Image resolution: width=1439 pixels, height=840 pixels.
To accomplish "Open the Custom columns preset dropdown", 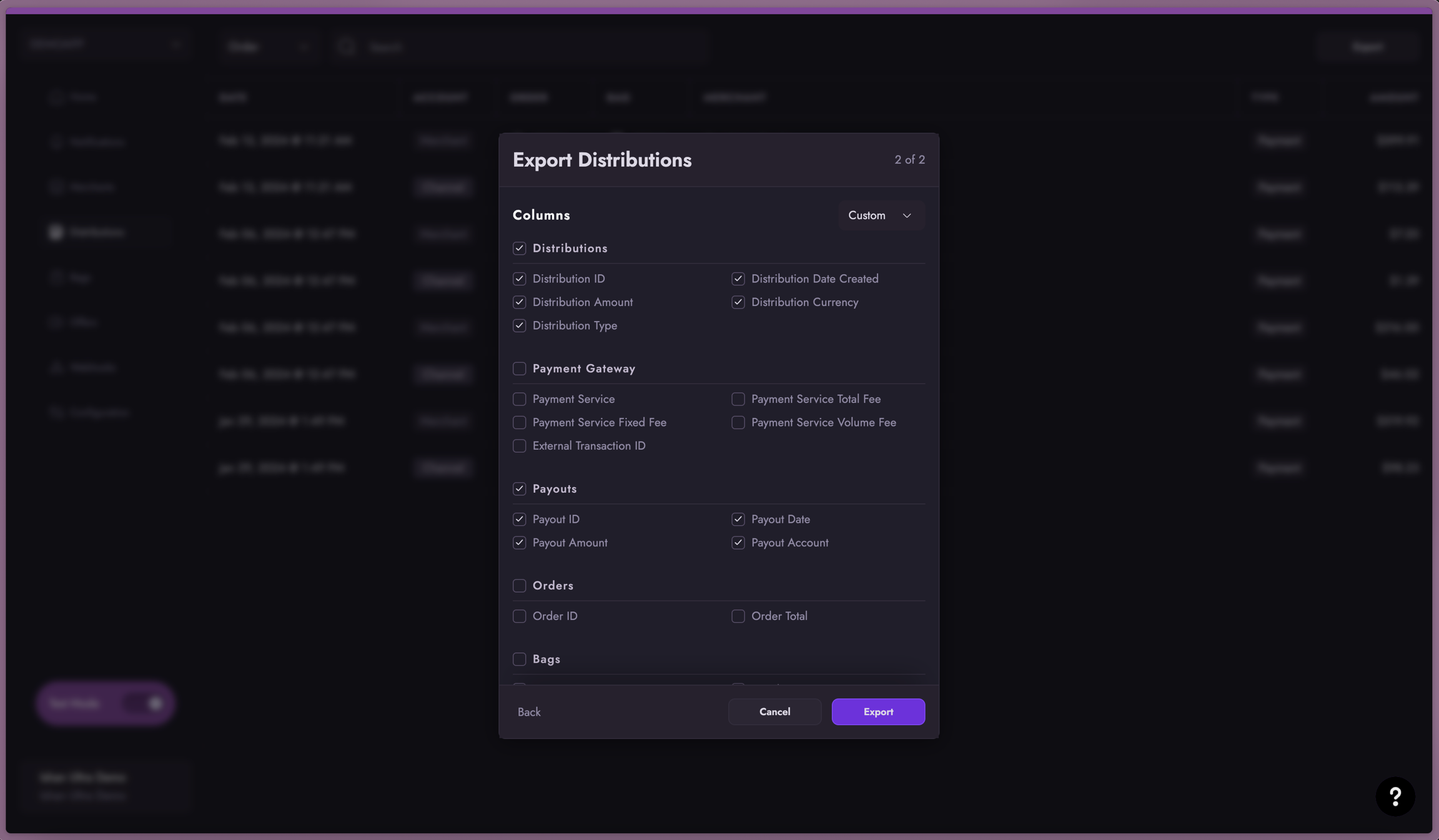I will [880, 215].
